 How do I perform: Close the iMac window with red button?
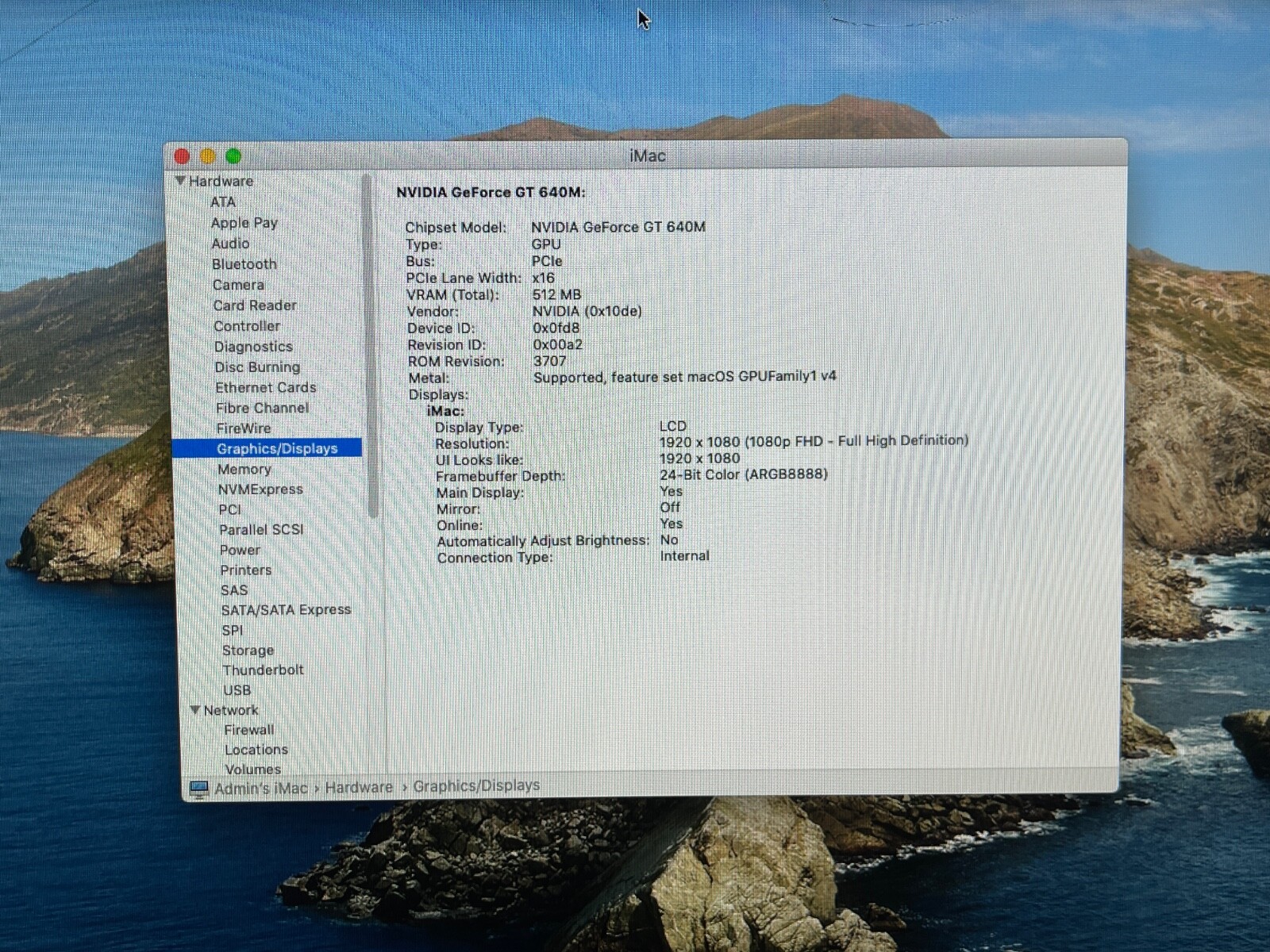click(182, 156)
